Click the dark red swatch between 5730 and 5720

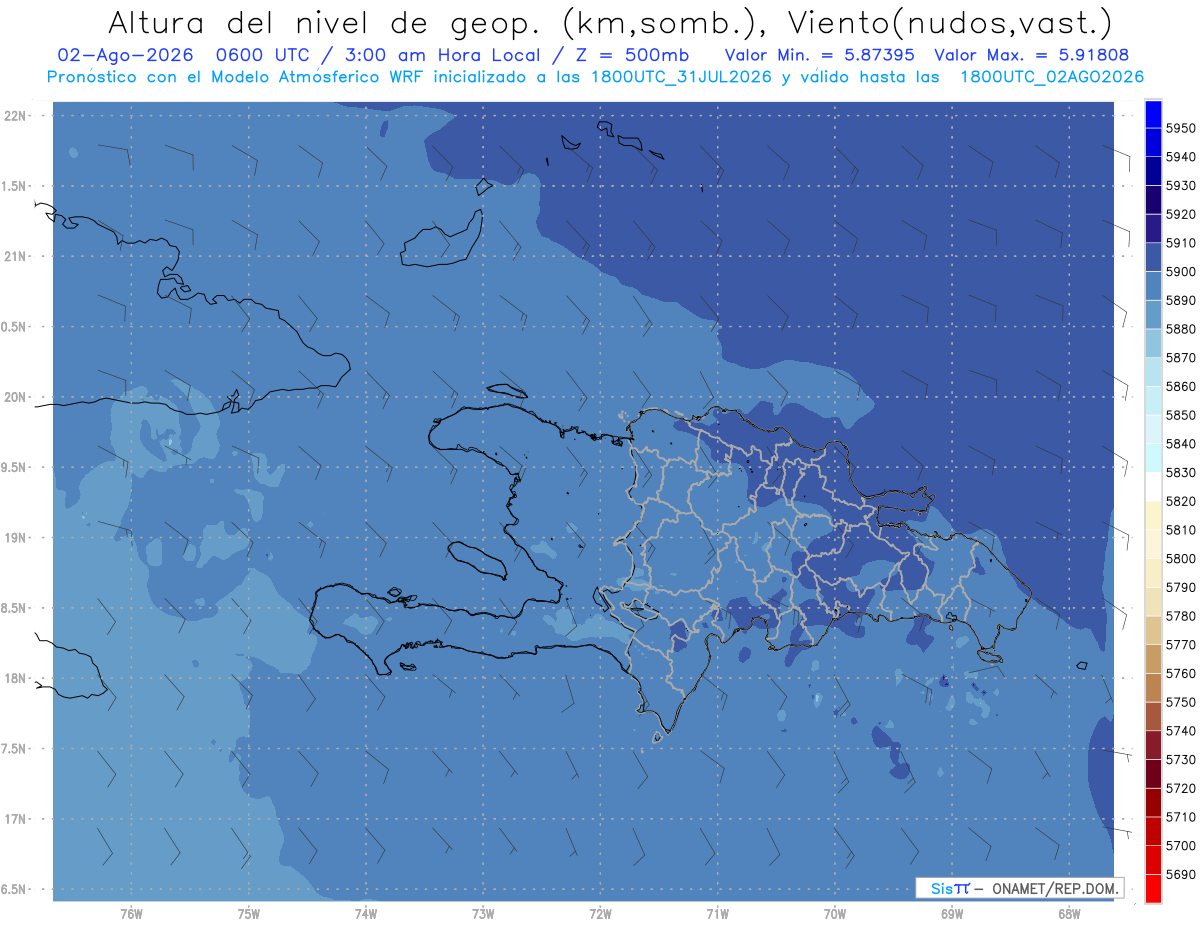pos(1152,774)
